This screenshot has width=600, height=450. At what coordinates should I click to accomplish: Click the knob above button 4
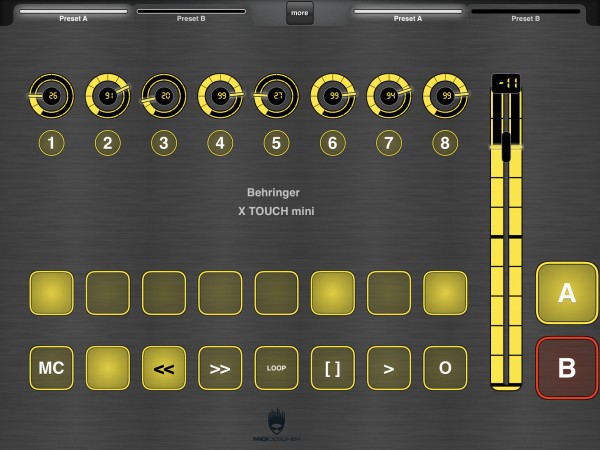tap(220, 96)
